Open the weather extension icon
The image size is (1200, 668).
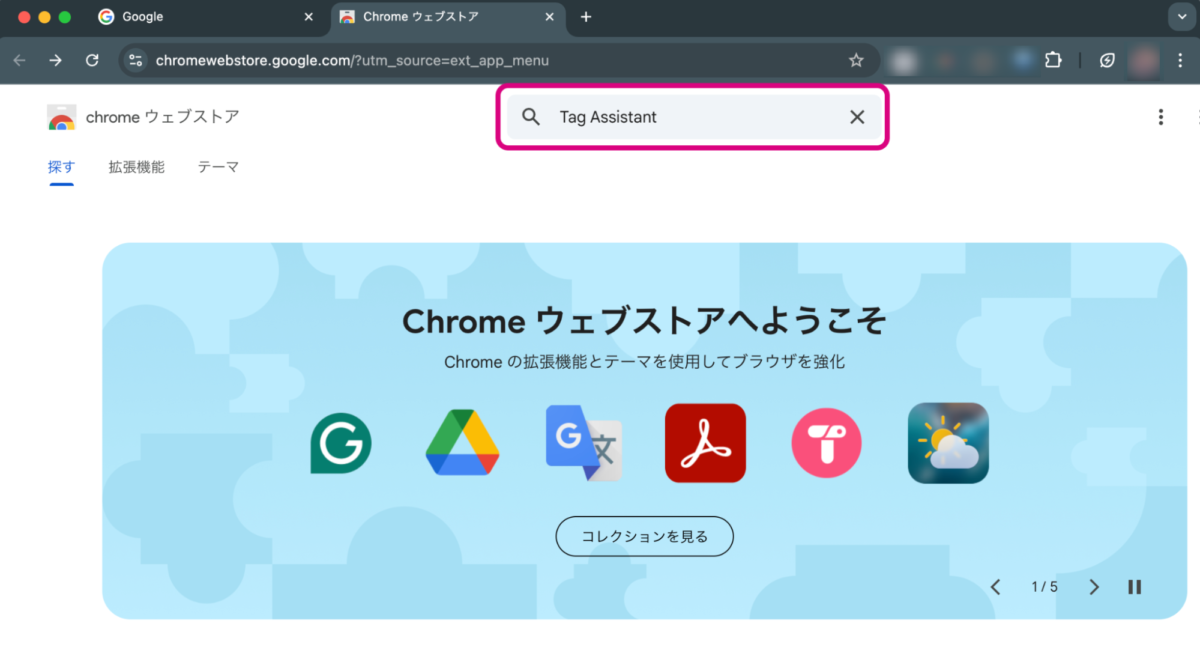click(x=948, y=443)
